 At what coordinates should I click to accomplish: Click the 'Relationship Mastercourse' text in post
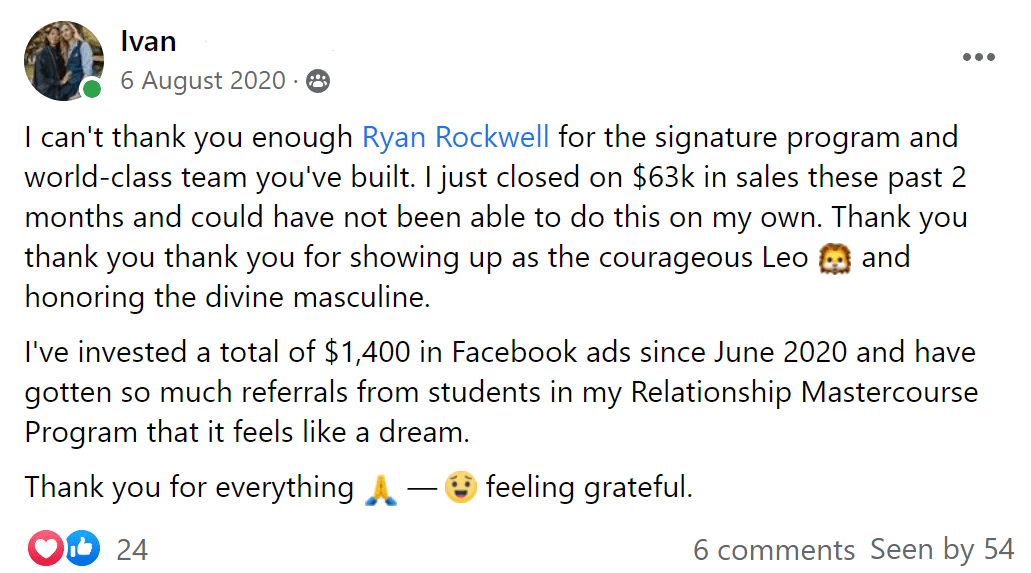point(803,393)
